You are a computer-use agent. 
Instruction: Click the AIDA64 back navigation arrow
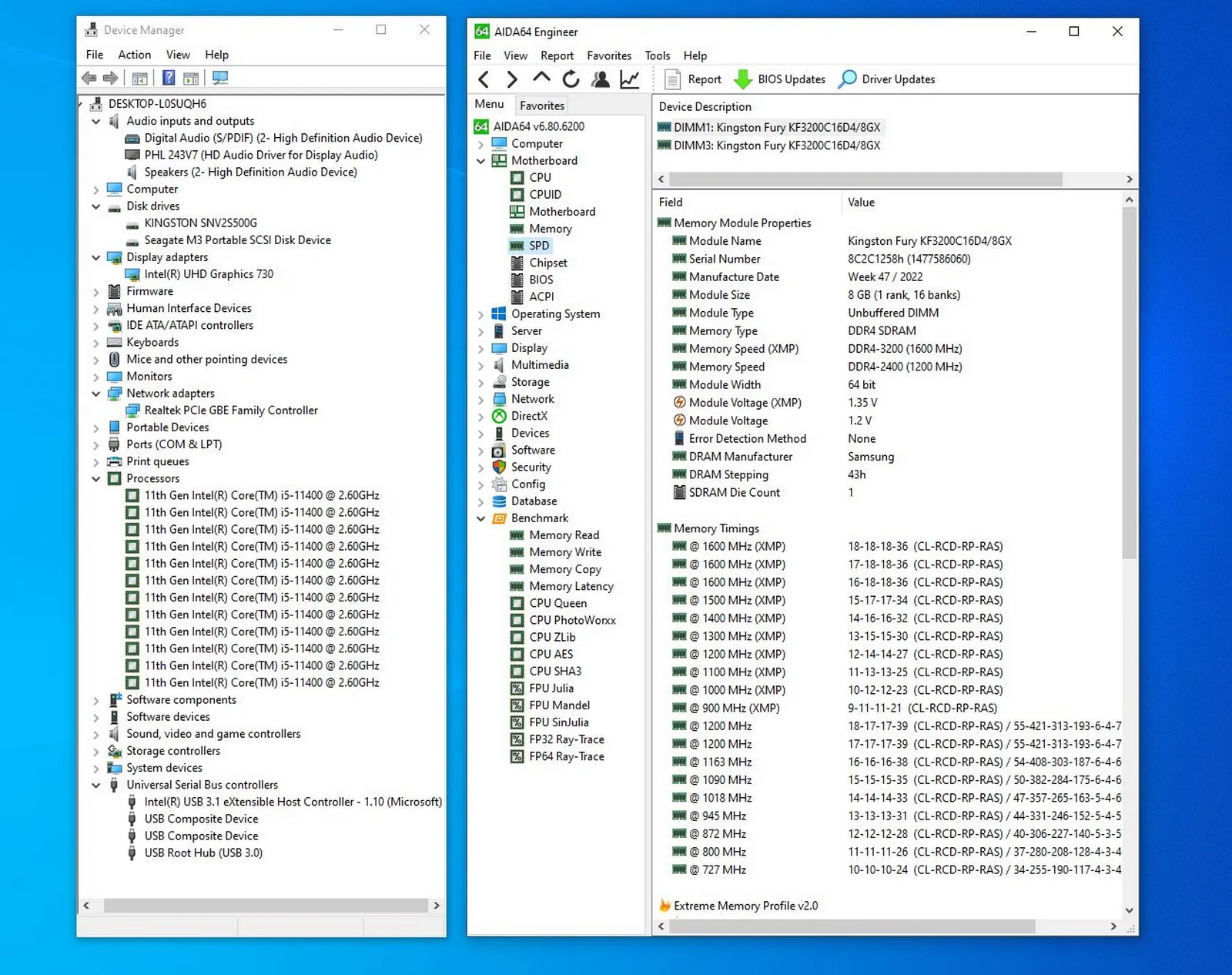point(484,79)
